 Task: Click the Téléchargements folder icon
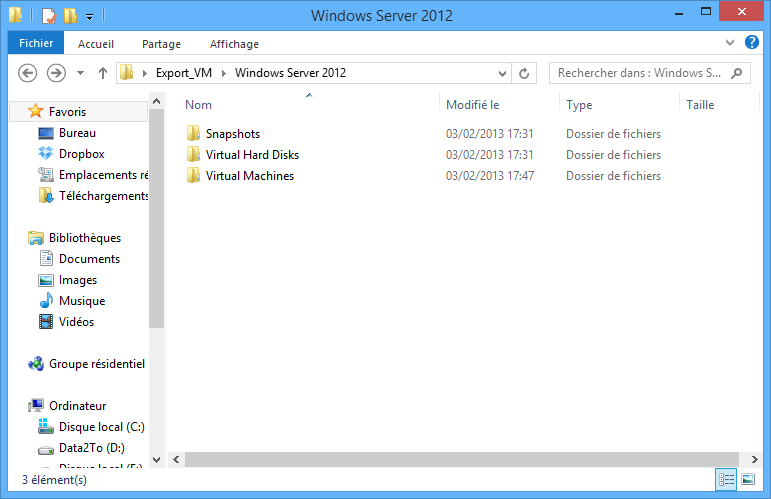tap(46, 196)
